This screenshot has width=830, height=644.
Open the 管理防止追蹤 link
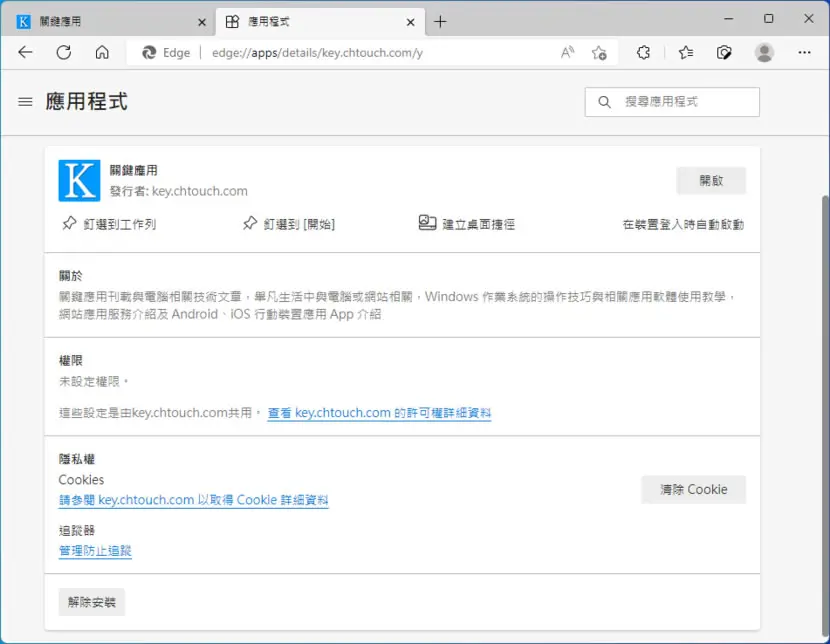click(x=95, y=551)
